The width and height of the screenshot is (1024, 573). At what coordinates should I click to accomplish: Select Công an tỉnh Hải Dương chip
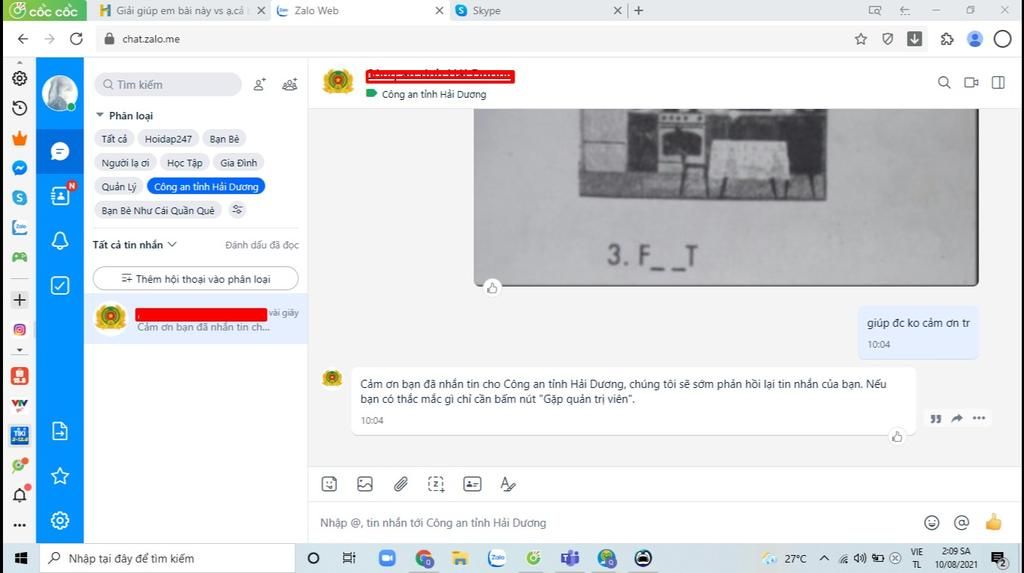click(206, 186)
